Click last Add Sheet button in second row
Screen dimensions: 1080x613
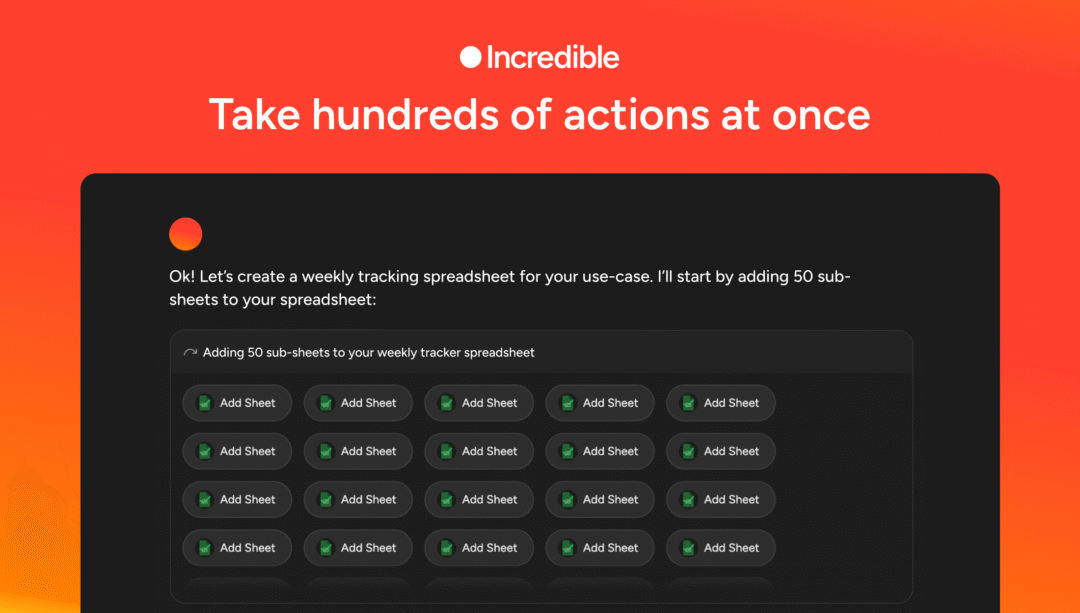pos(721,451)
